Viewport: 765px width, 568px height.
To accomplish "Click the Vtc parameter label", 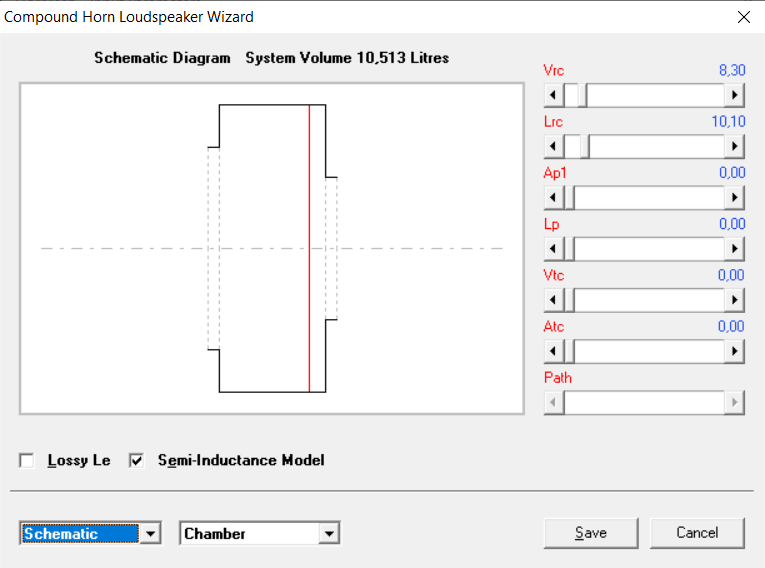I will pos(554,275).
